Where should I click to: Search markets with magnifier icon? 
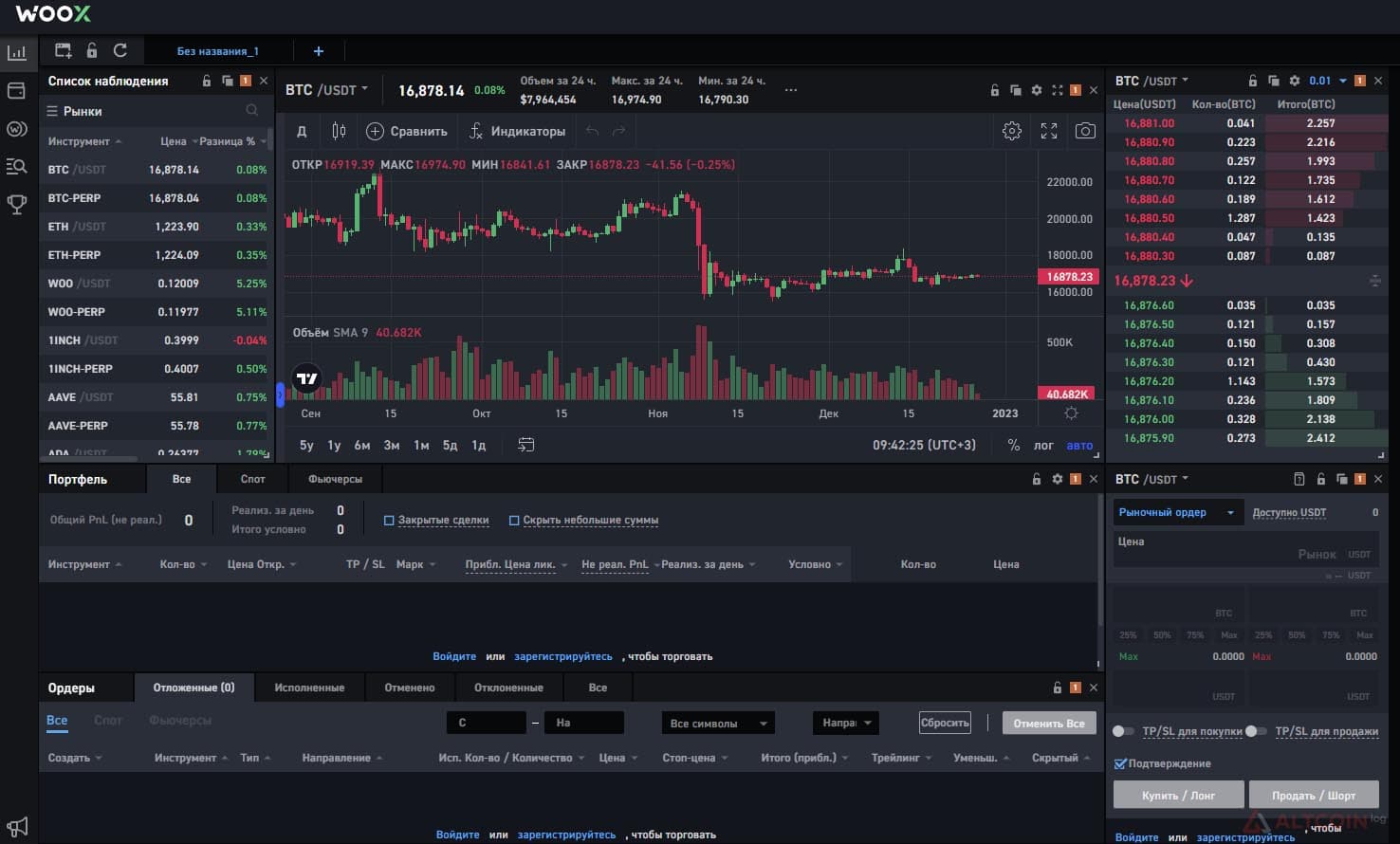[251, 111]
